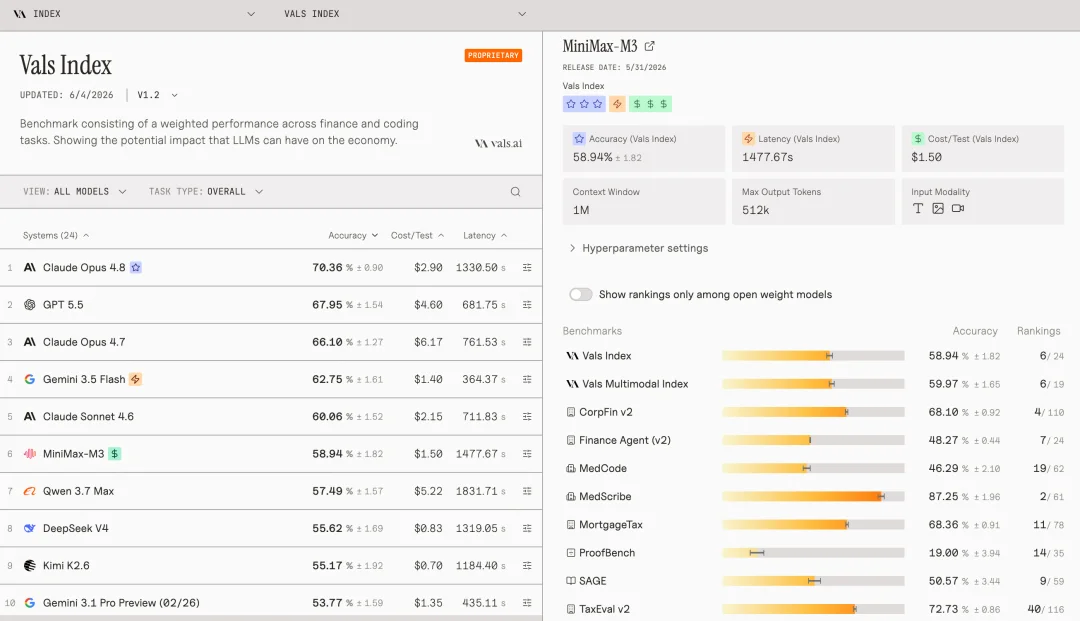The width and height of the screenshot is (1080, 621).
Task: Open the CorpFin v2 benchmark
Action: (605, 412)
